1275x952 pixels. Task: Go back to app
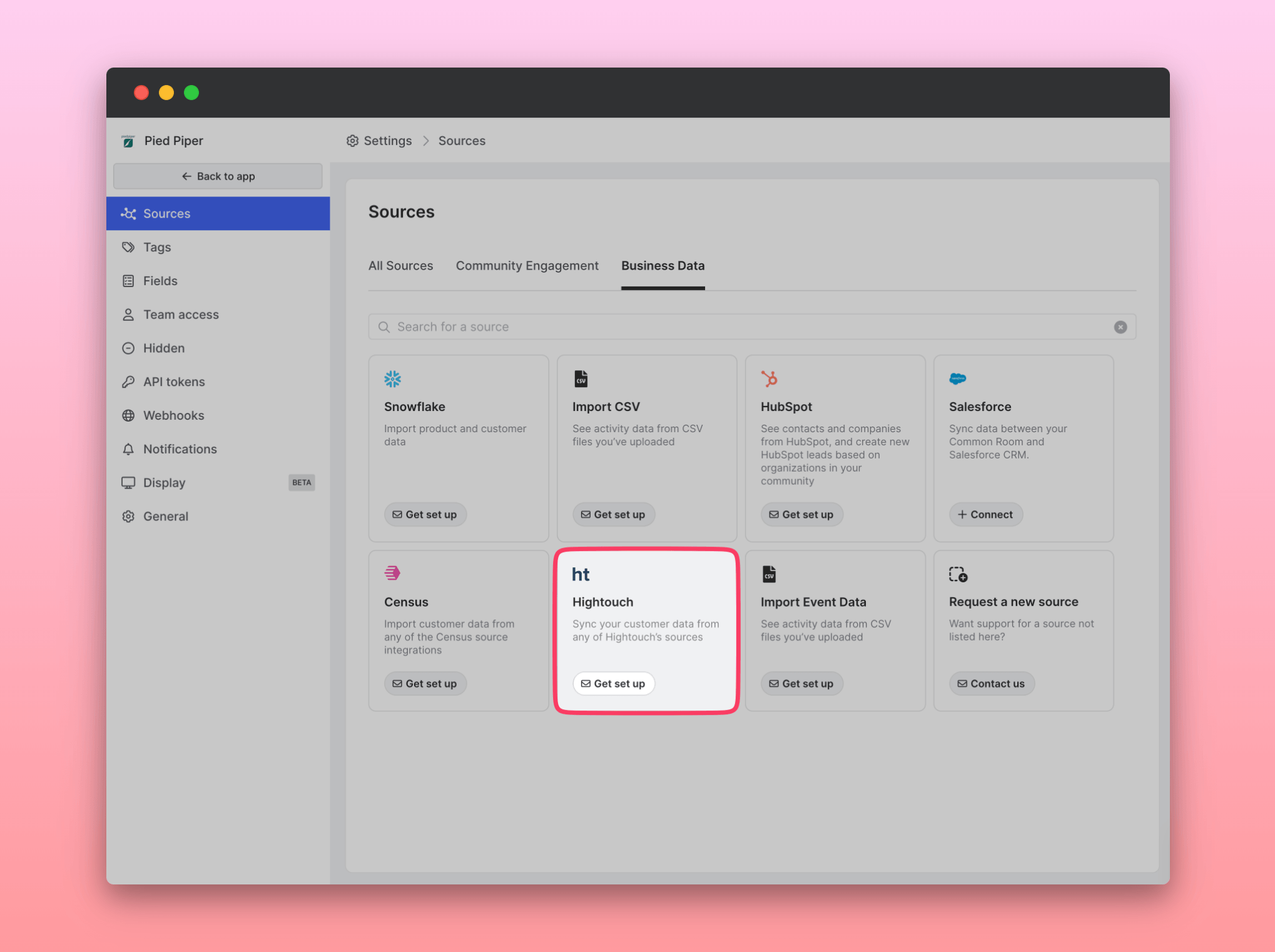coord(218,176)
